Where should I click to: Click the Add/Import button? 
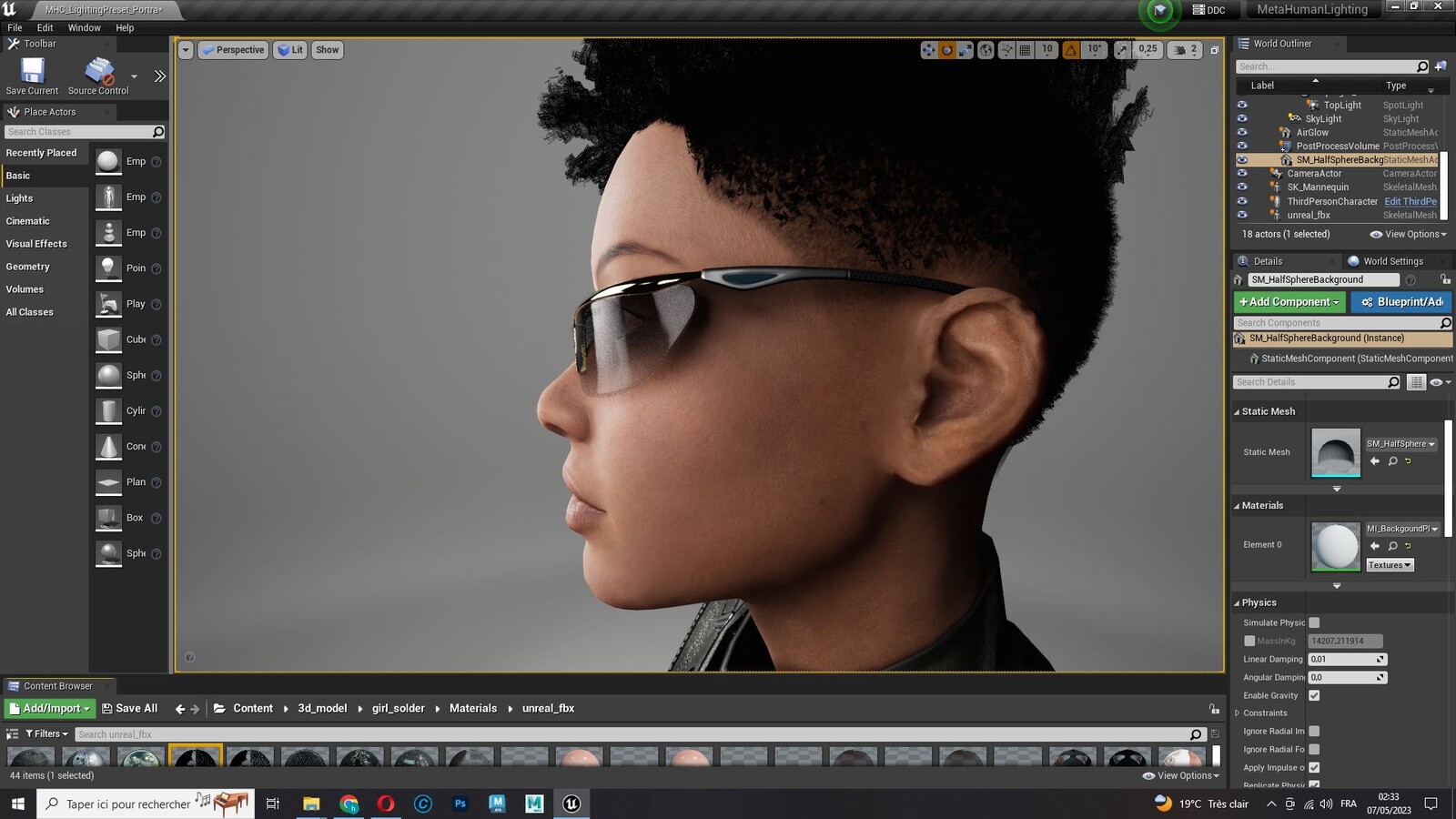(x=50, y=708)
